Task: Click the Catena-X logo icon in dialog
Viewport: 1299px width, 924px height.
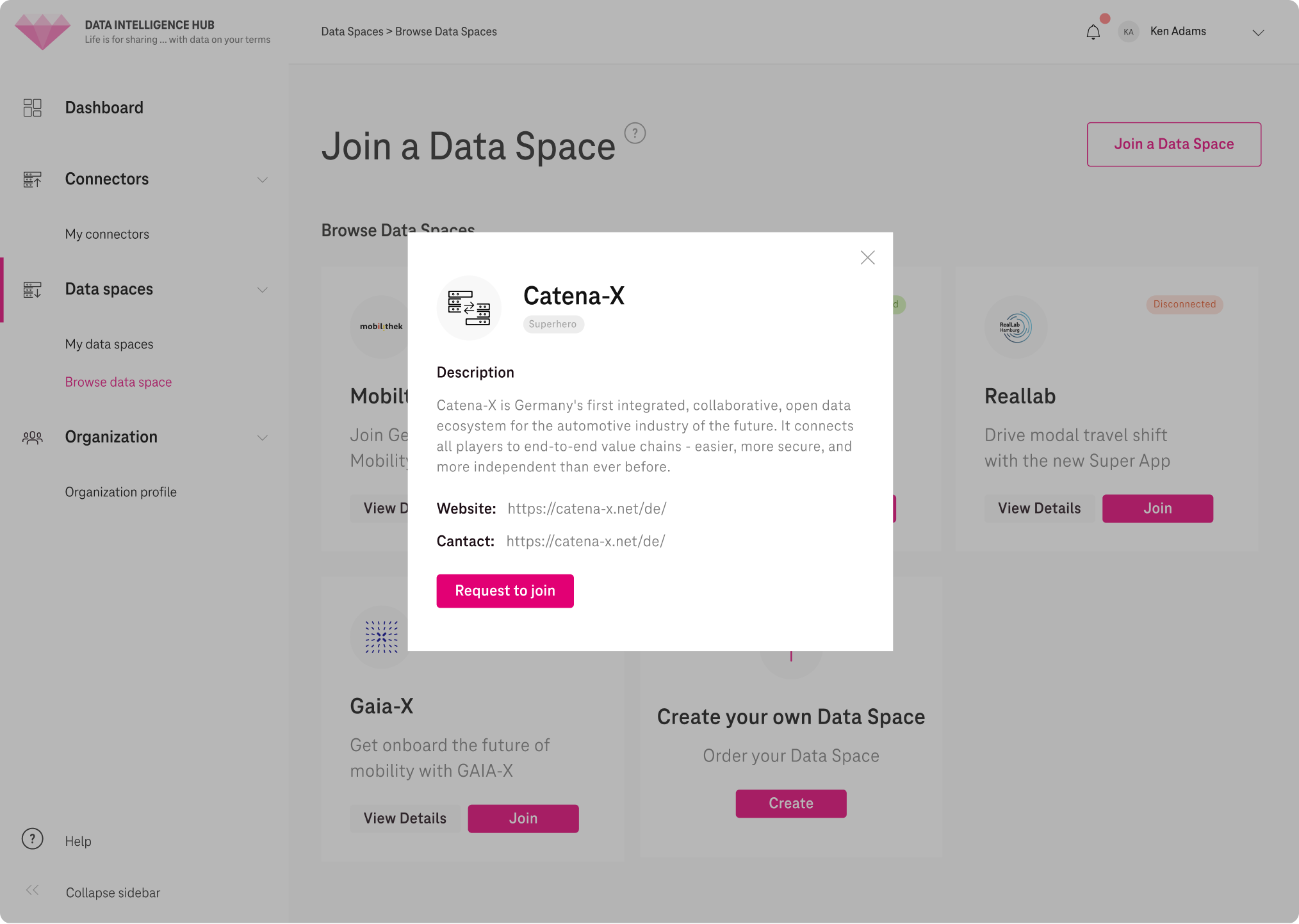Action: (469, 308)
